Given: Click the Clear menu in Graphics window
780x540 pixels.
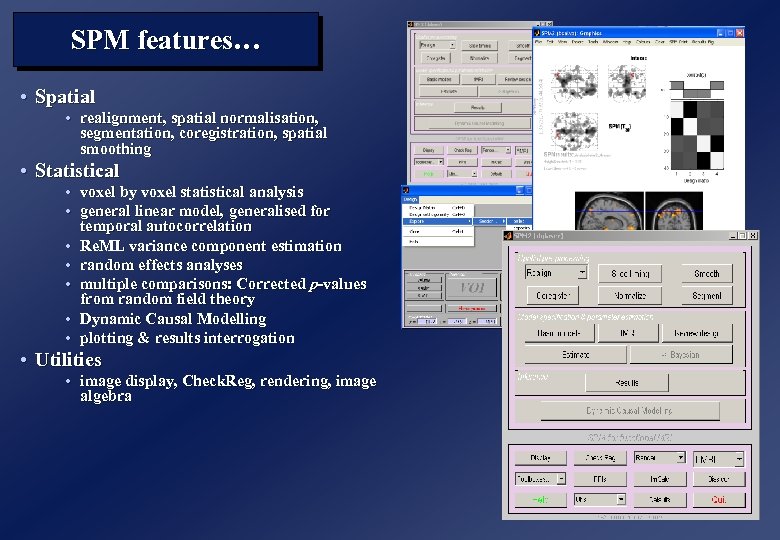Looking at the screenshot, I should pos(660,42).
